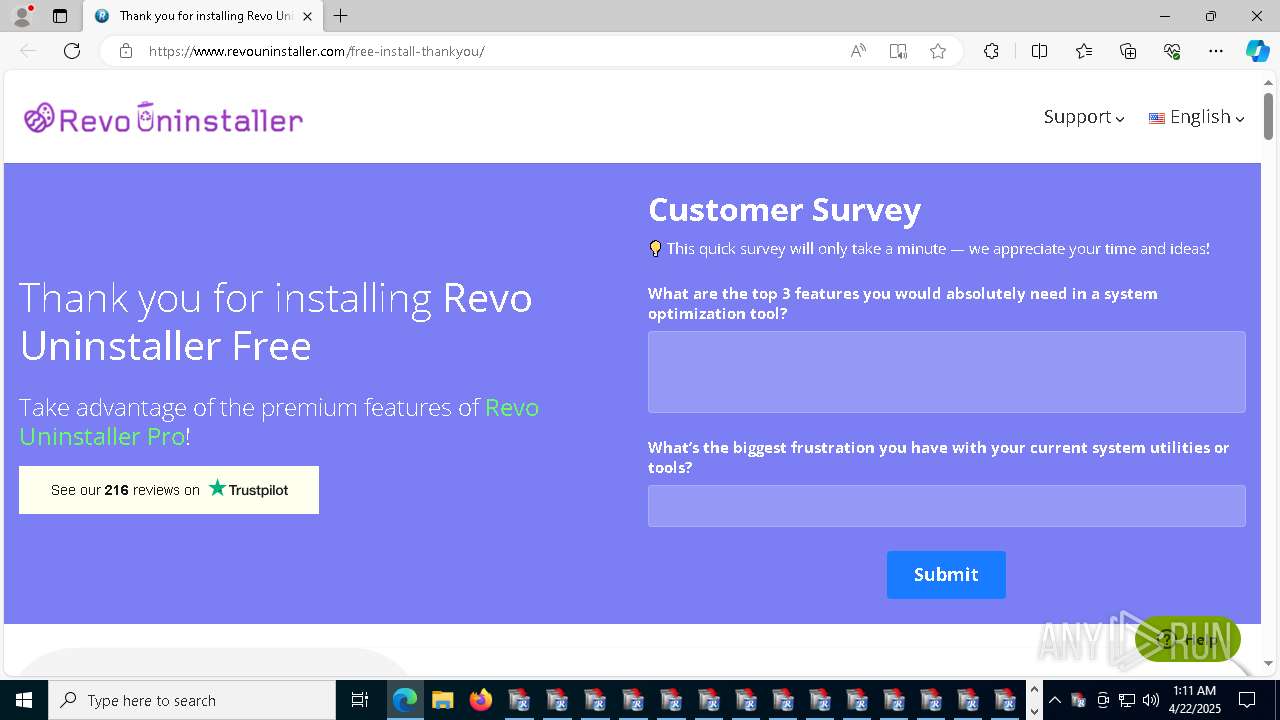Add this page to favorites star
This screenshot has width=1280, height=720.
938,51
